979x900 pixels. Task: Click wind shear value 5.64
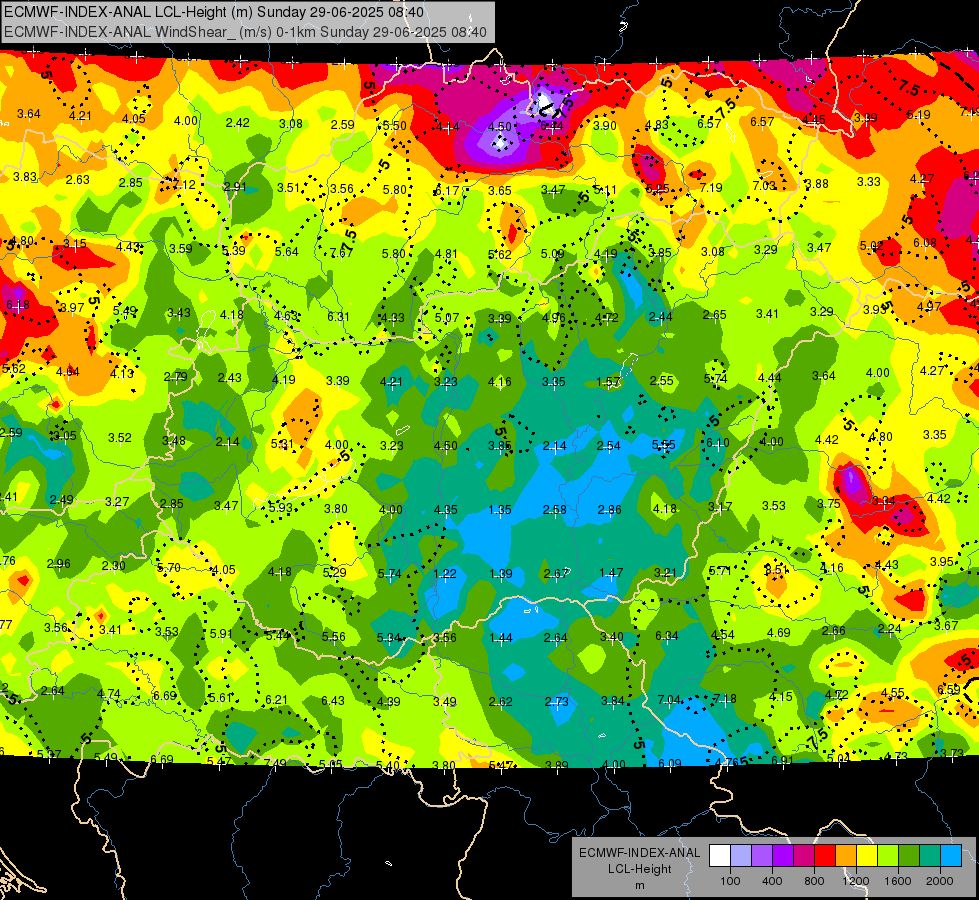point(287,252)
